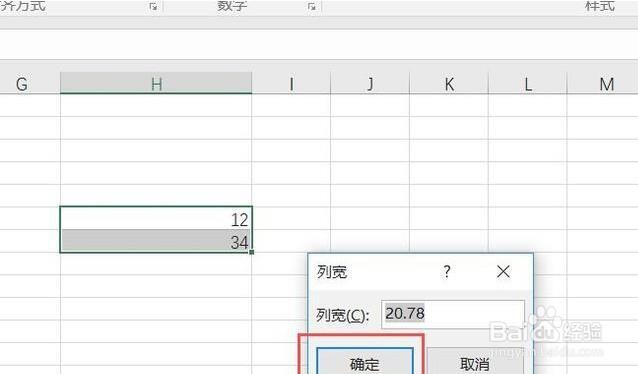Viewport: 638px width, 374px height.
Task: Select column I header
Action: [x=291, y=83]
